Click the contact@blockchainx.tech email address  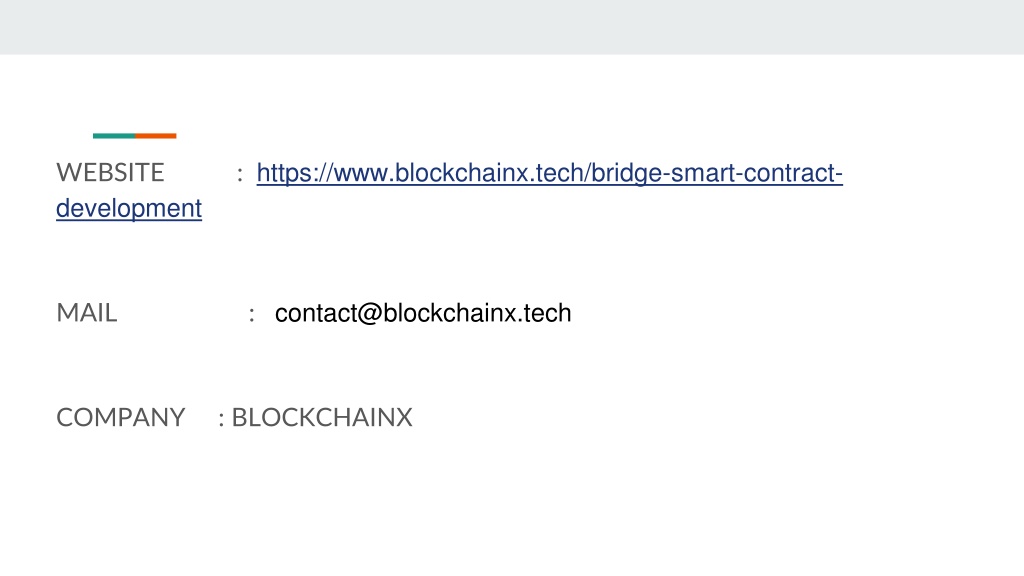pos(423,313)
